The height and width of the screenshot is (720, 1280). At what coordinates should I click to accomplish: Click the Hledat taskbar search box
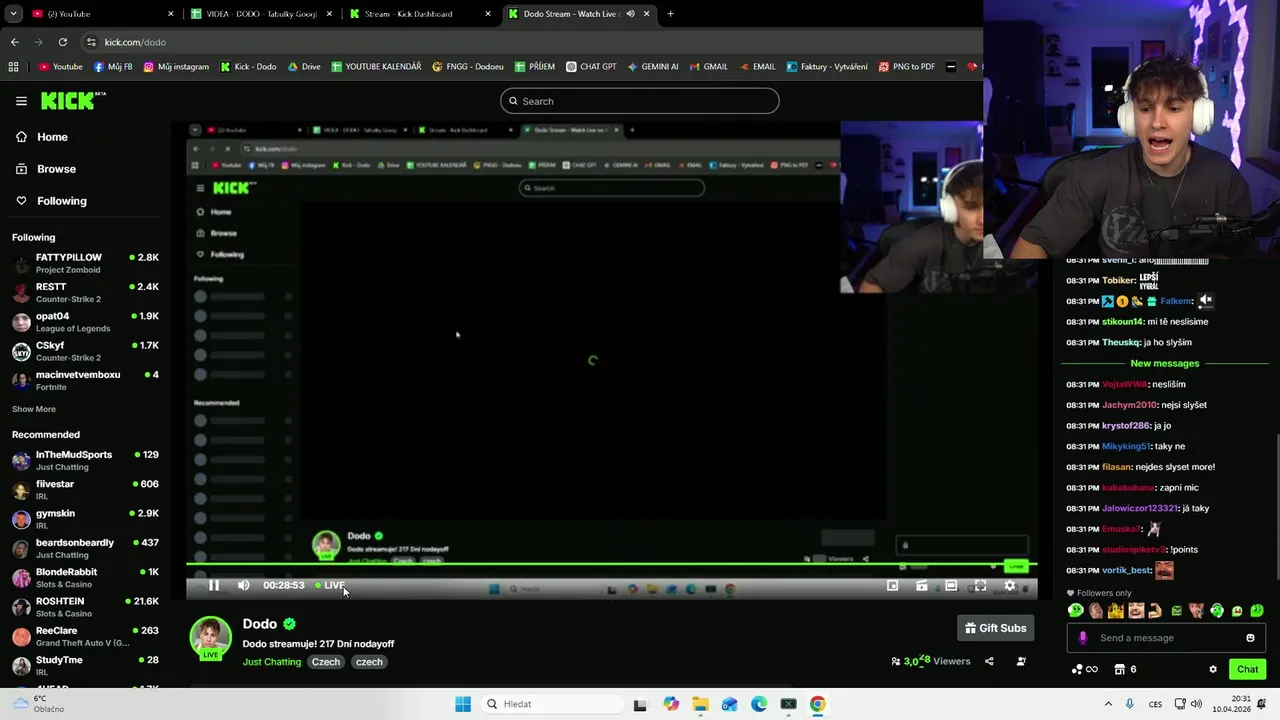click(550, 704)
